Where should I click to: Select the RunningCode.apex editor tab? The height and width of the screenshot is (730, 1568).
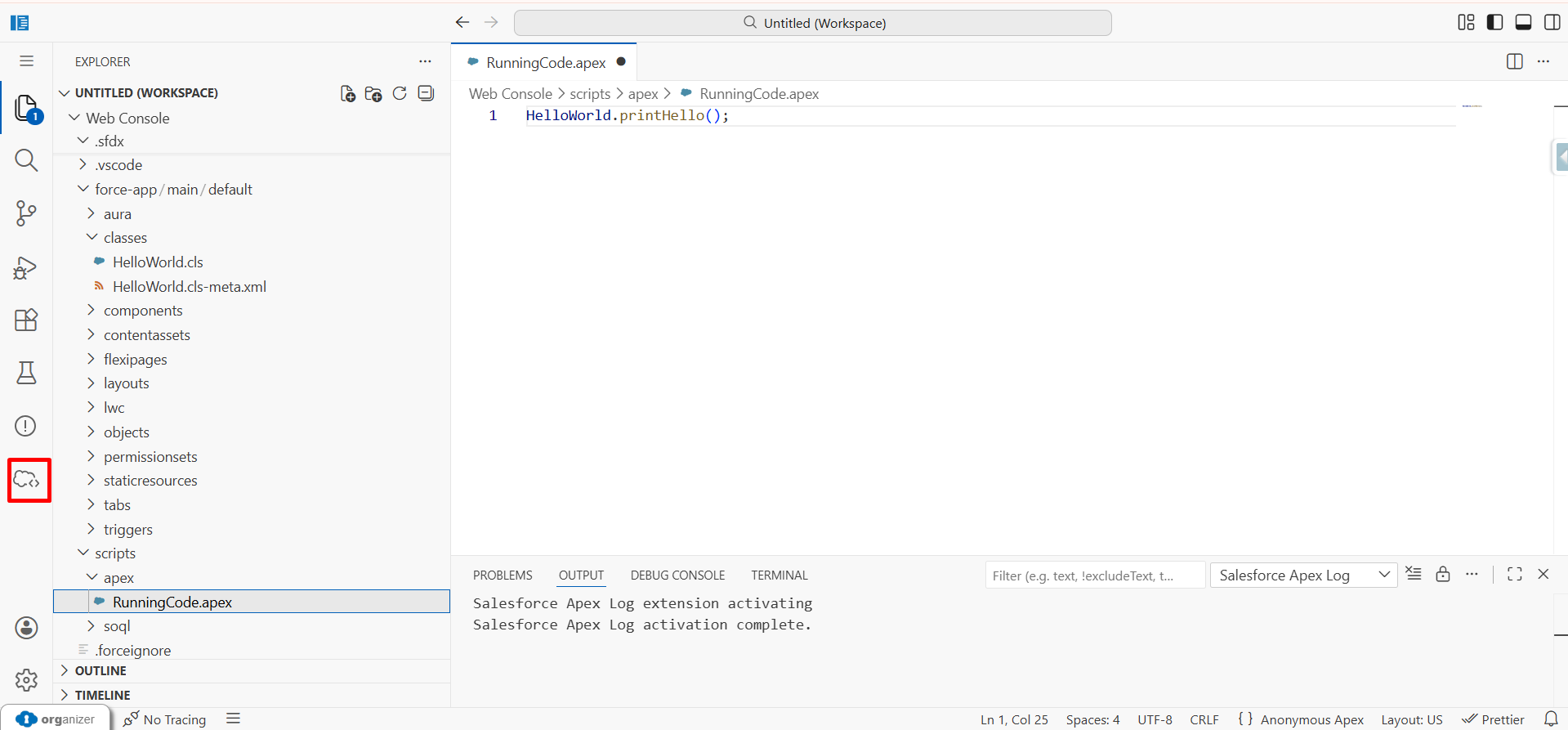click(544, 62)
